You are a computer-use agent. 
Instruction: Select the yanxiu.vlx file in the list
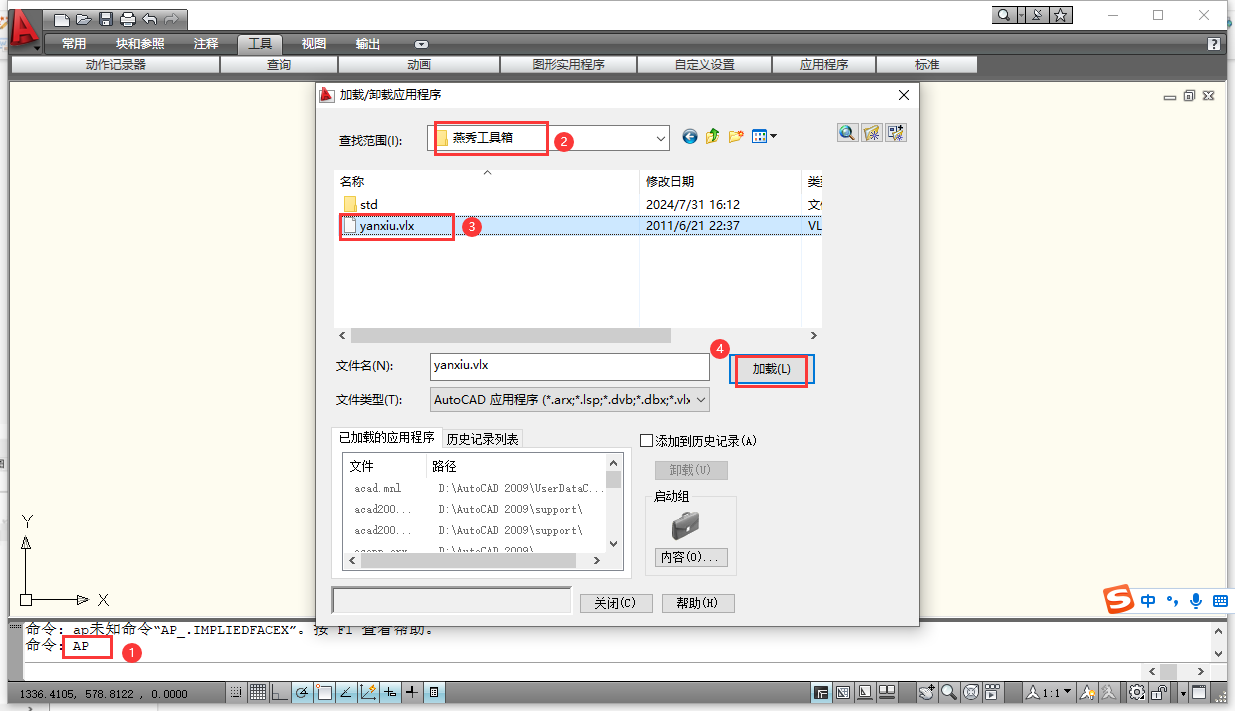(x=386, y=226)
